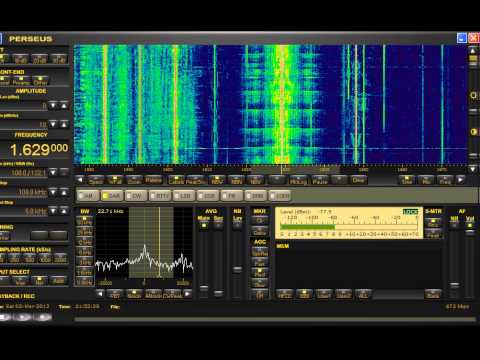This screenshot has width=480, height=360.
Task: Show ALL memory entries
Action: point(363,294)
